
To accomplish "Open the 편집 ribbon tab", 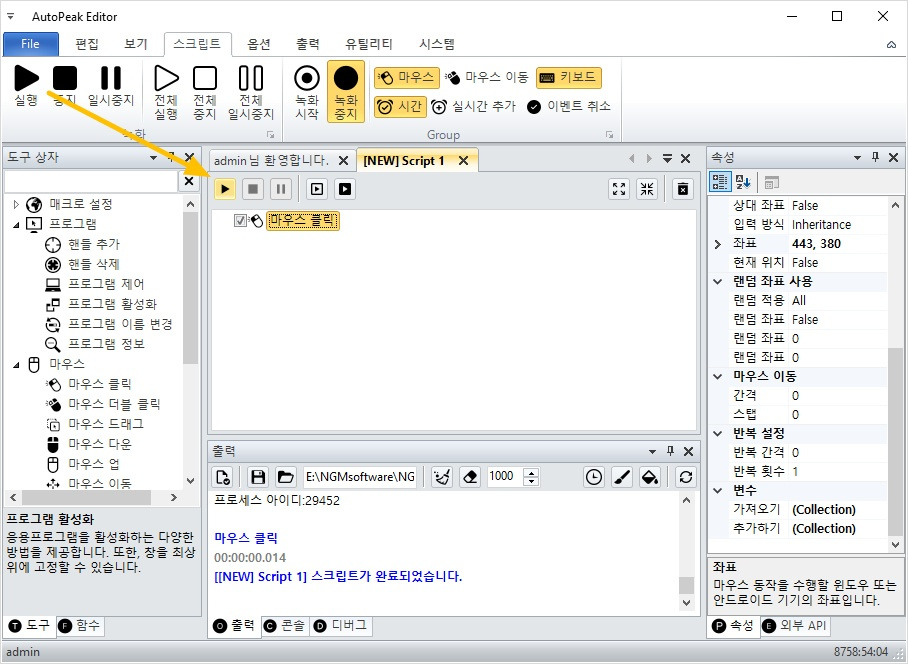I will click(87, 44).
